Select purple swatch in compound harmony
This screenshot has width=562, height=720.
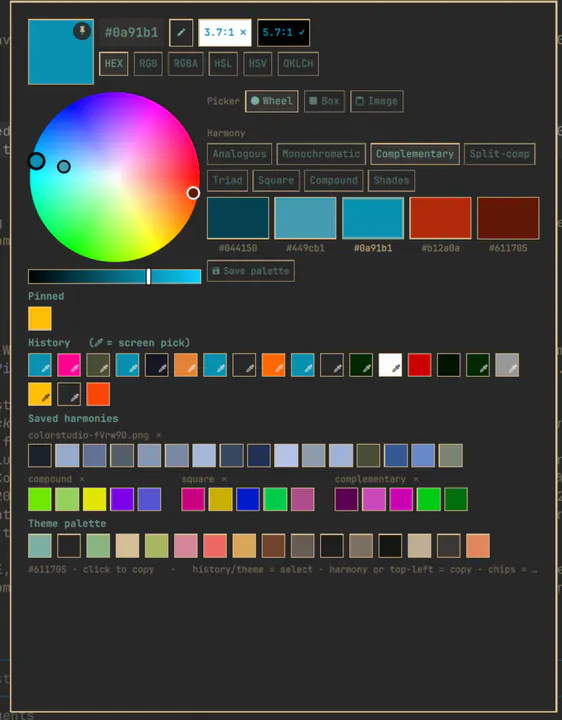click(122, 499)
